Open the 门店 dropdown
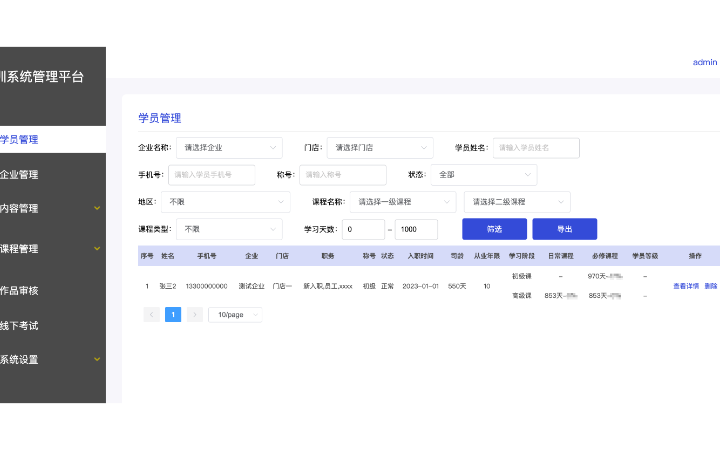Image resolution: width=720 pixels, height=450 pixels. [x=380, y=148]
